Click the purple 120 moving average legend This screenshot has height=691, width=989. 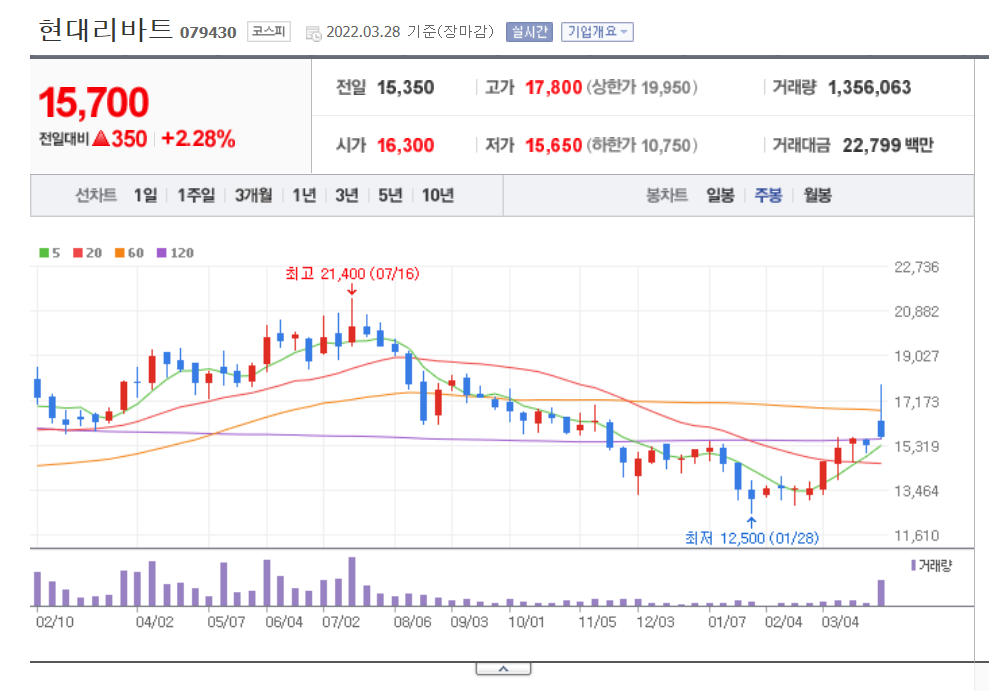[175, 253]
